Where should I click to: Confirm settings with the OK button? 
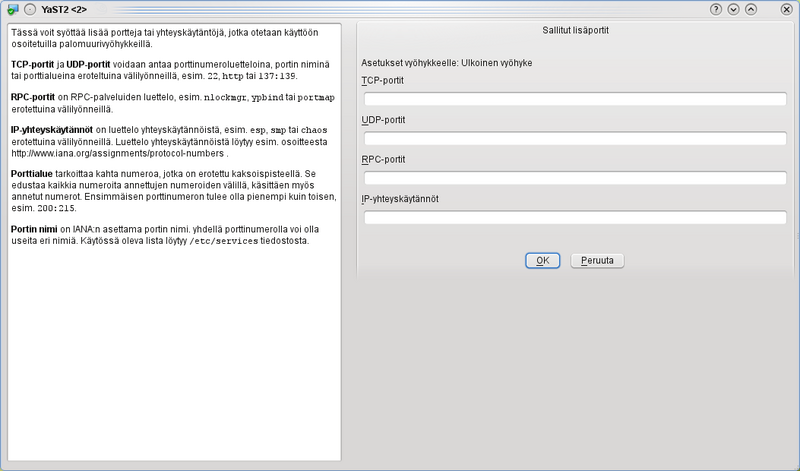(x=542, y=260)
